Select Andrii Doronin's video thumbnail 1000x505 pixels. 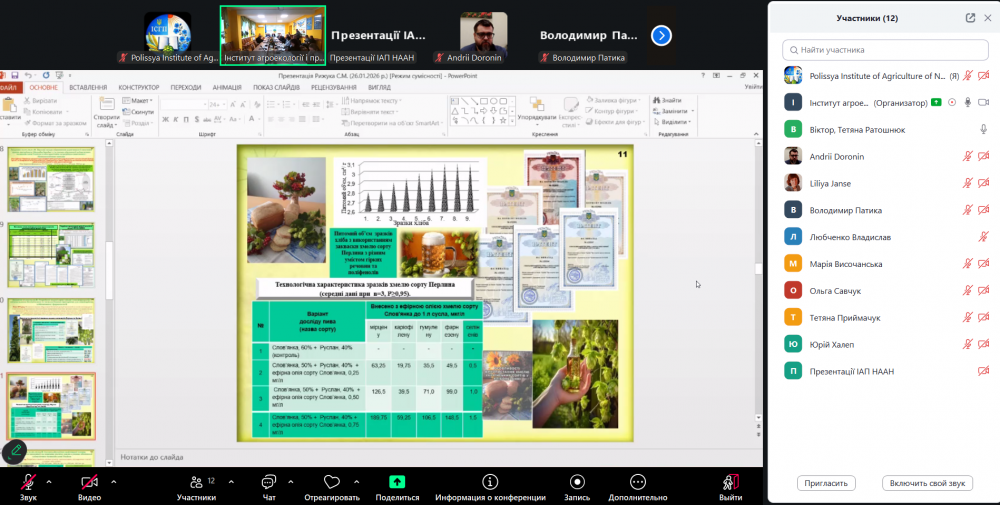click(x=483, y=36)
